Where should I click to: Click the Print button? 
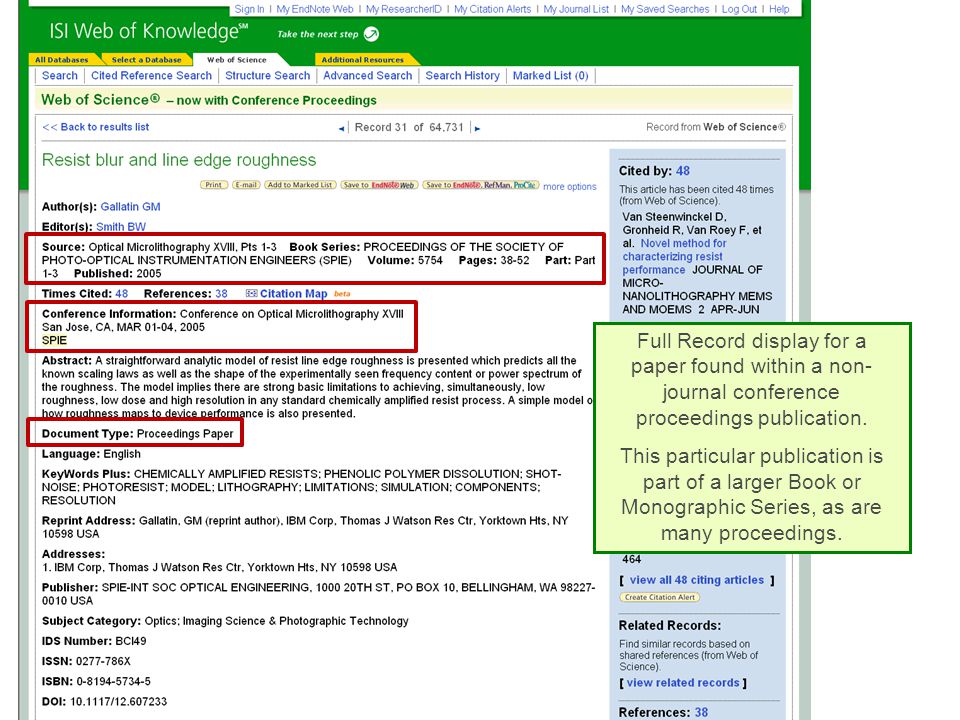pyautogui.click(x=214, y=185)
